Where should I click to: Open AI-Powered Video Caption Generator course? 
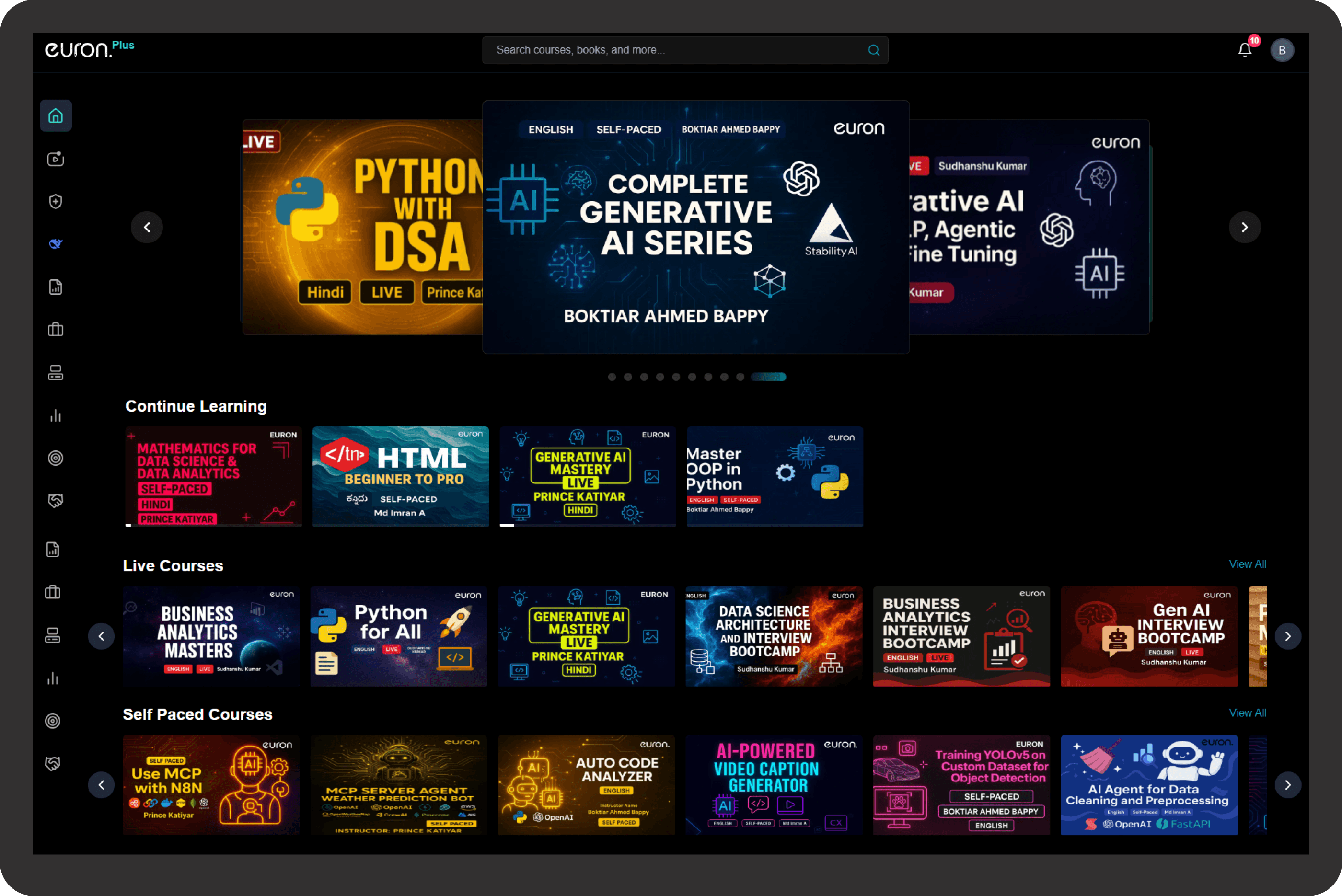pos(774,785)
